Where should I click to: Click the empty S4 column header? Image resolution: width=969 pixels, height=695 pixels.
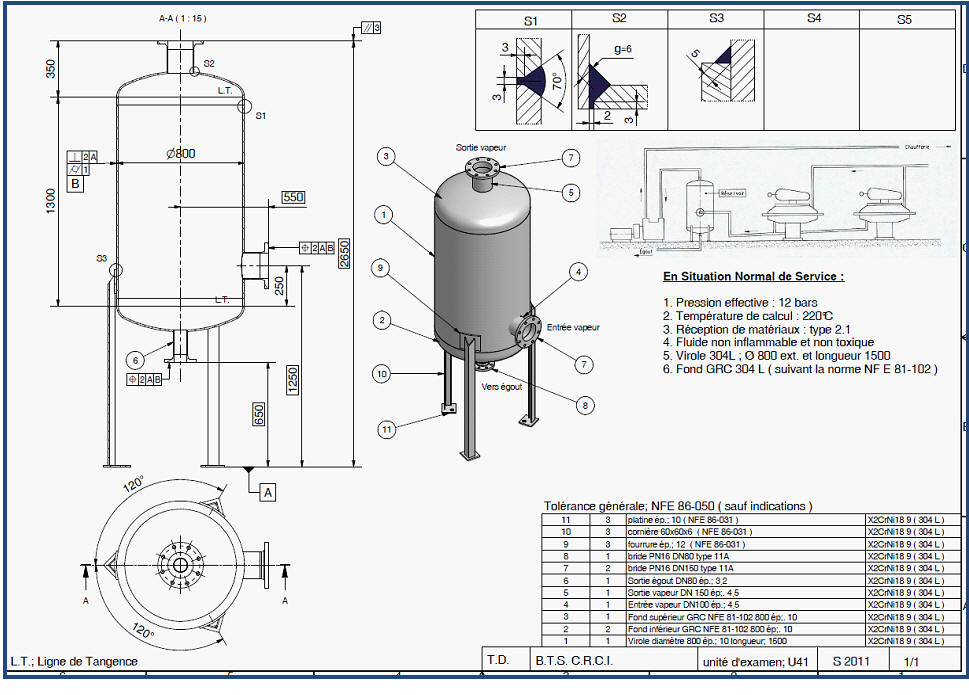click(x=814, y=19)
